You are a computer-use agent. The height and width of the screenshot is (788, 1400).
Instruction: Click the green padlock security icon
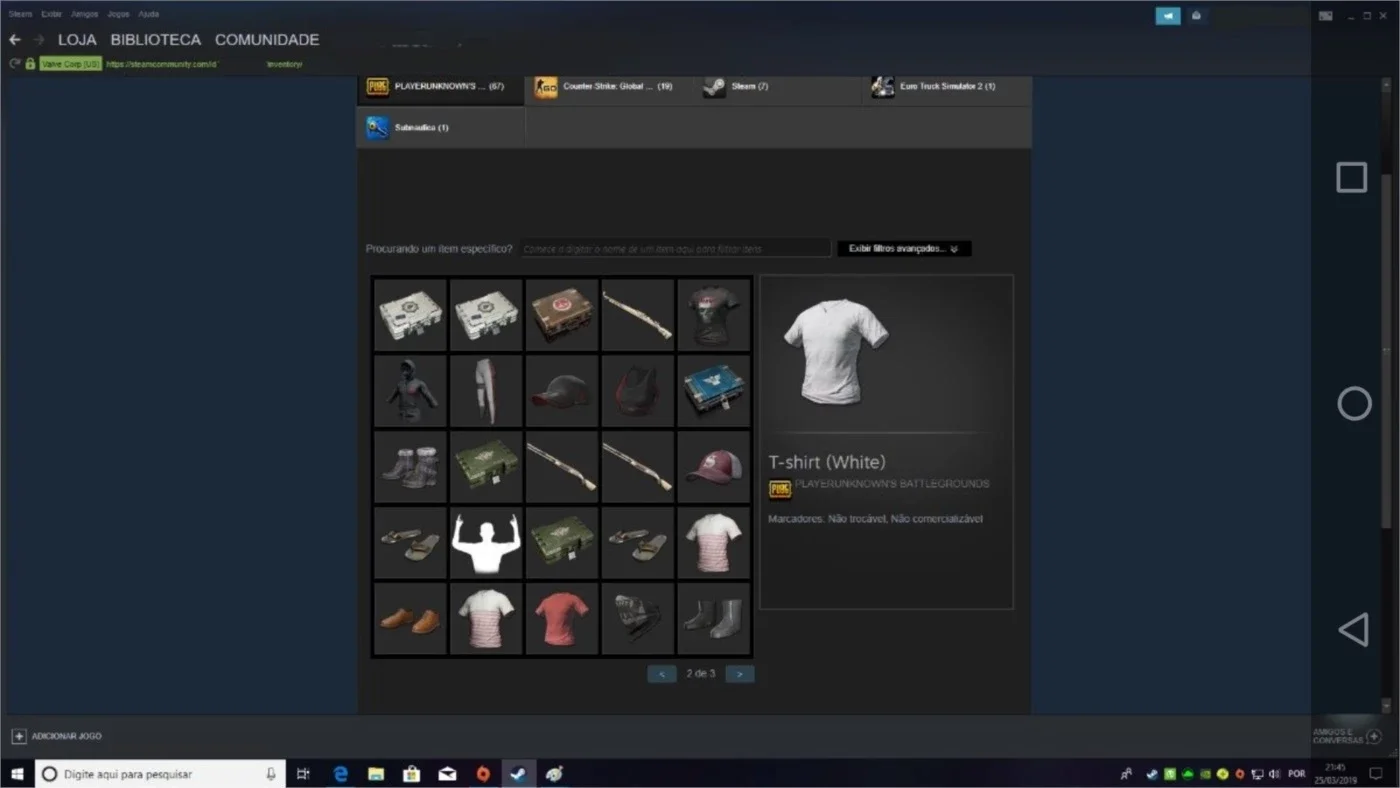pyautogui.click(x=30, y=63)
